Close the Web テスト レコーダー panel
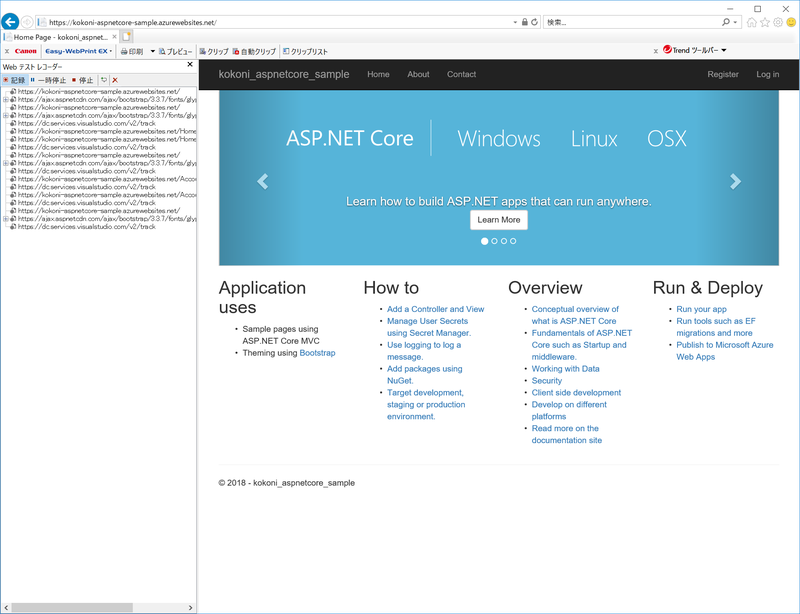 pos(190,64)
